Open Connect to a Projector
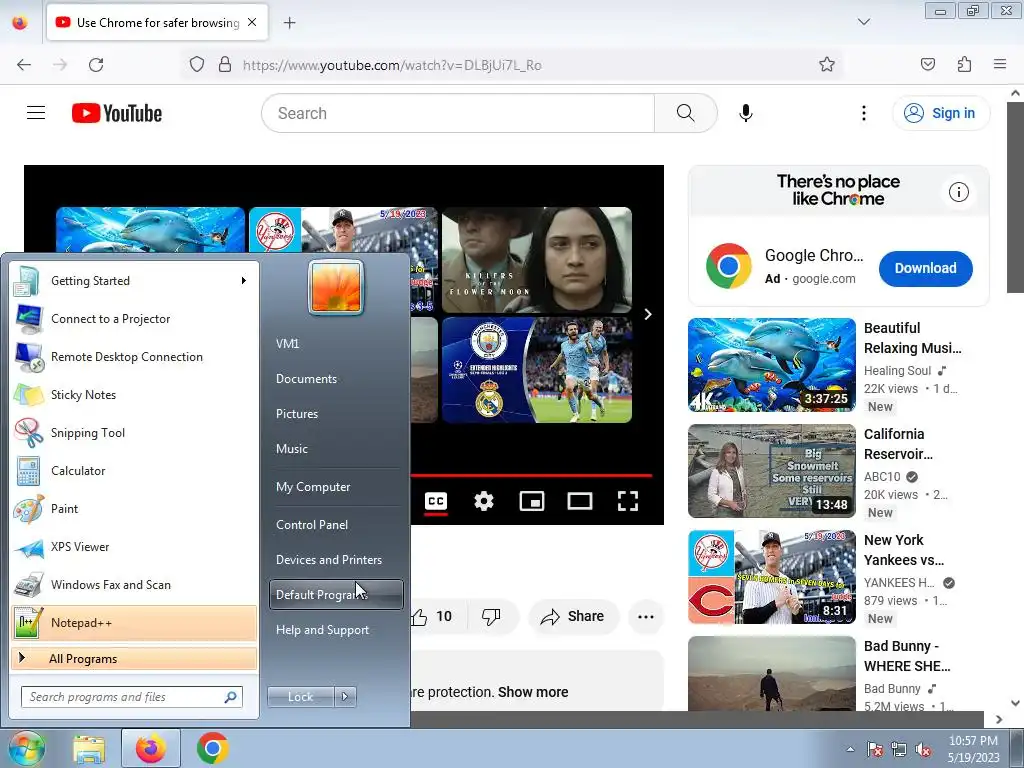Screen dimensions: 1024x768 coord(134,319)
